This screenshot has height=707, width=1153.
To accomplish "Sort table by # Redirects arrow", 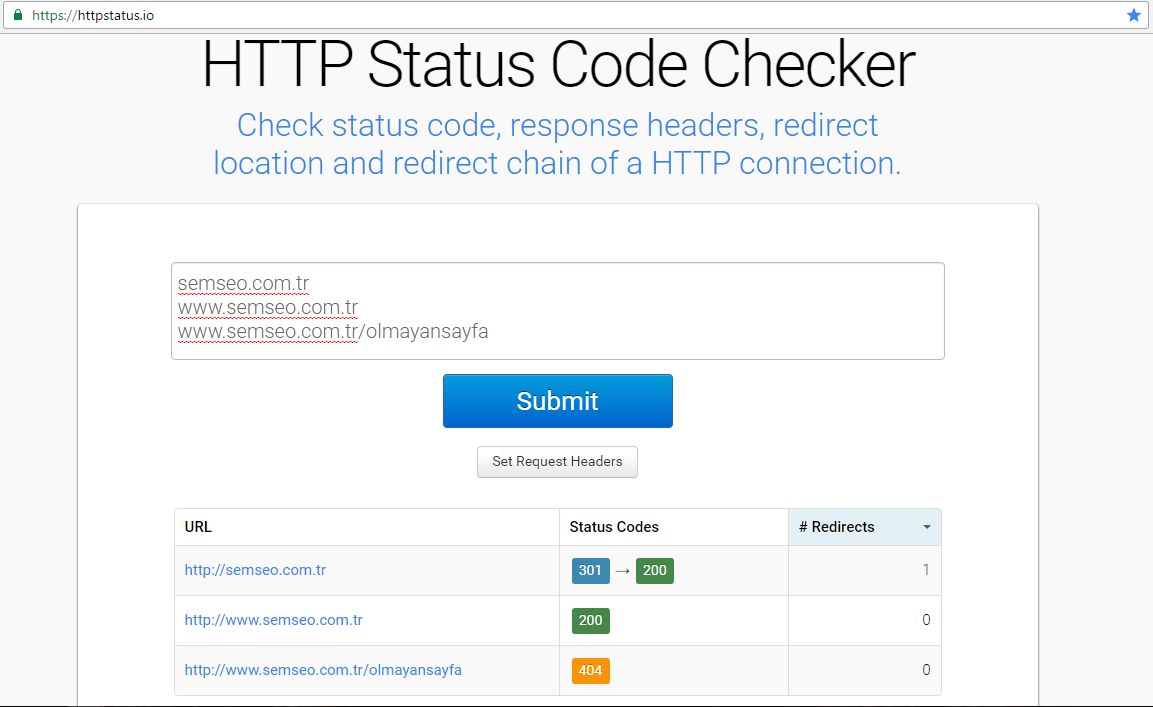I will pyautogui.click(x=927, y=527).
